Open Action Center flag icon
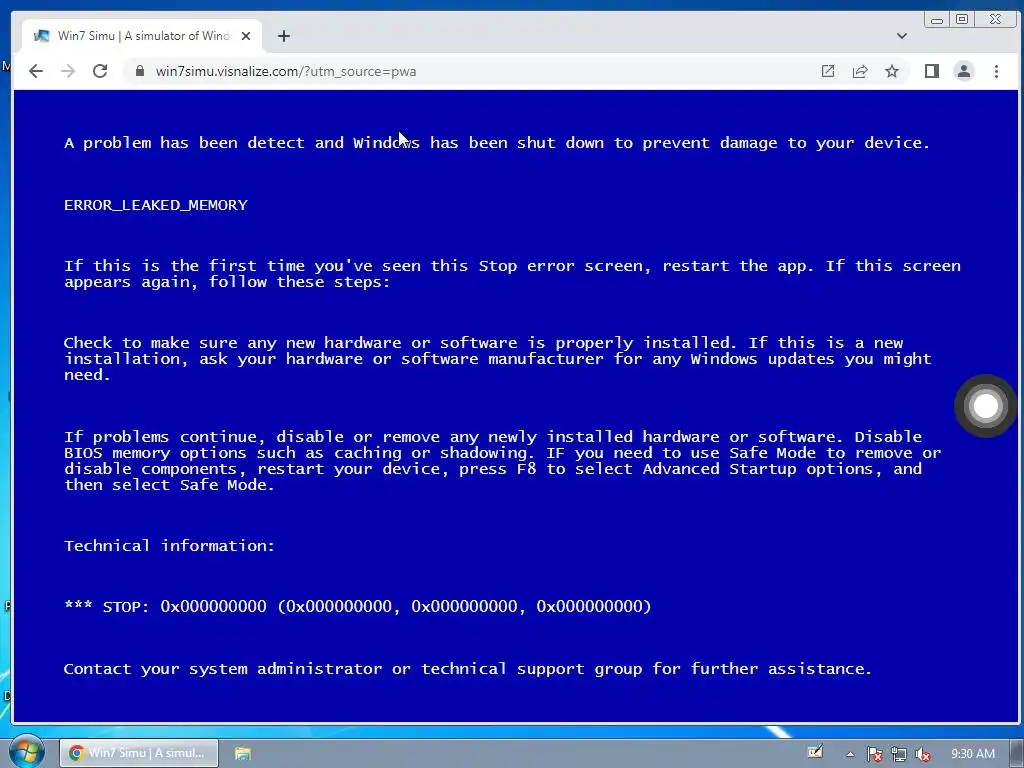 click(x=874, y=754)
